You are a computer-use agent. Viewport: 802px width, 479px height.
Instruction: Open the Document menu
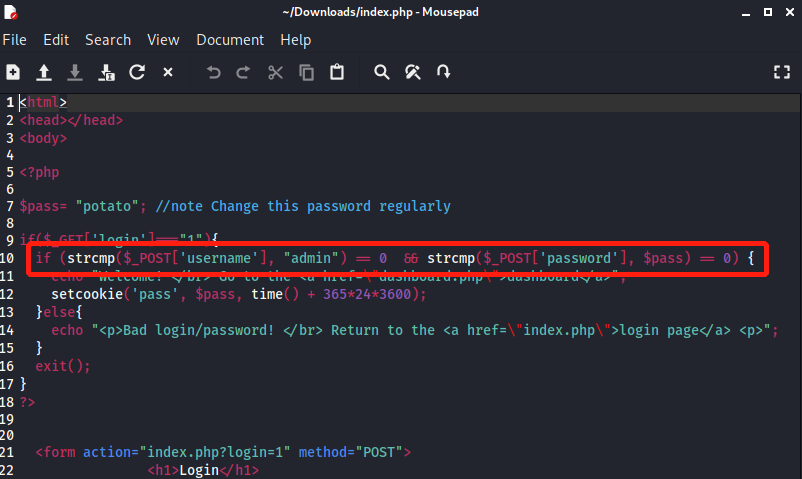coord(230,40)
